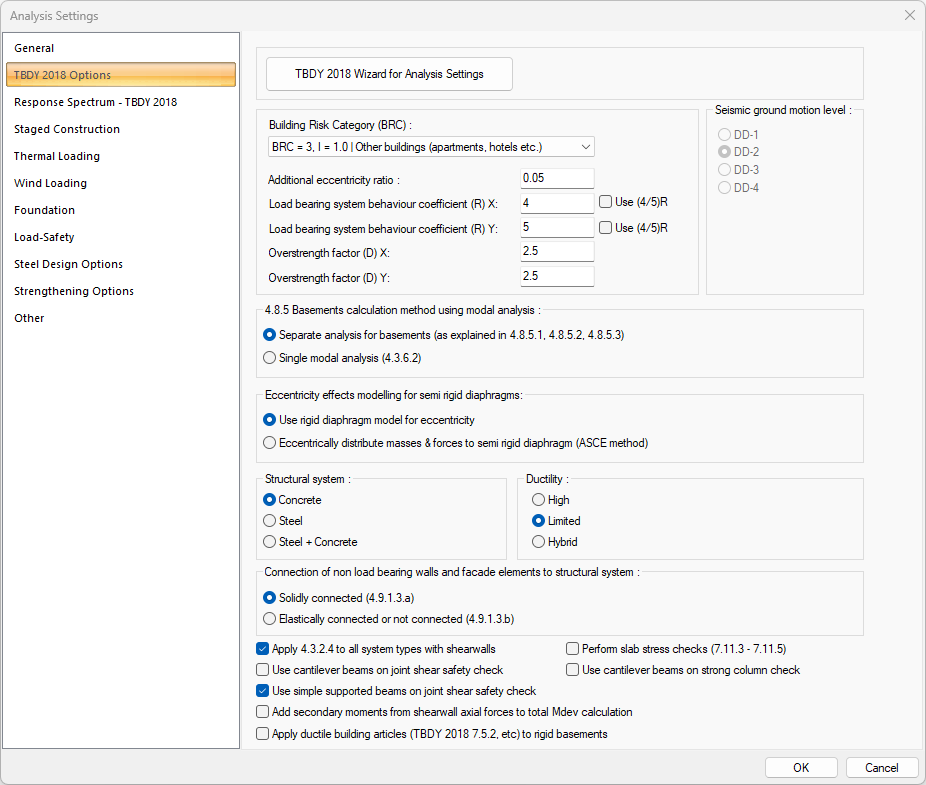This screenshot has width=926, height=785.
Task: Uncheck Apply 4.3.2.4 to all shearwall systems
Action: click(x=263, y=649)
